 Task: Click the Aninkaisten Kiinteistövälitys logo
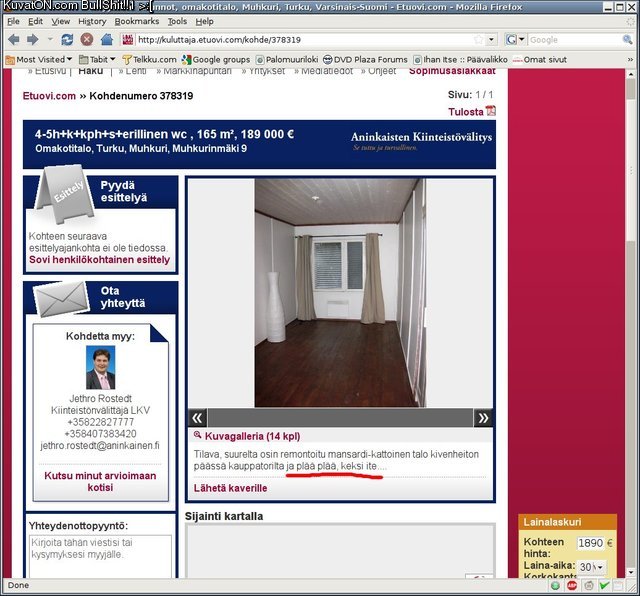pyautogui.click(x=421, y=140)
